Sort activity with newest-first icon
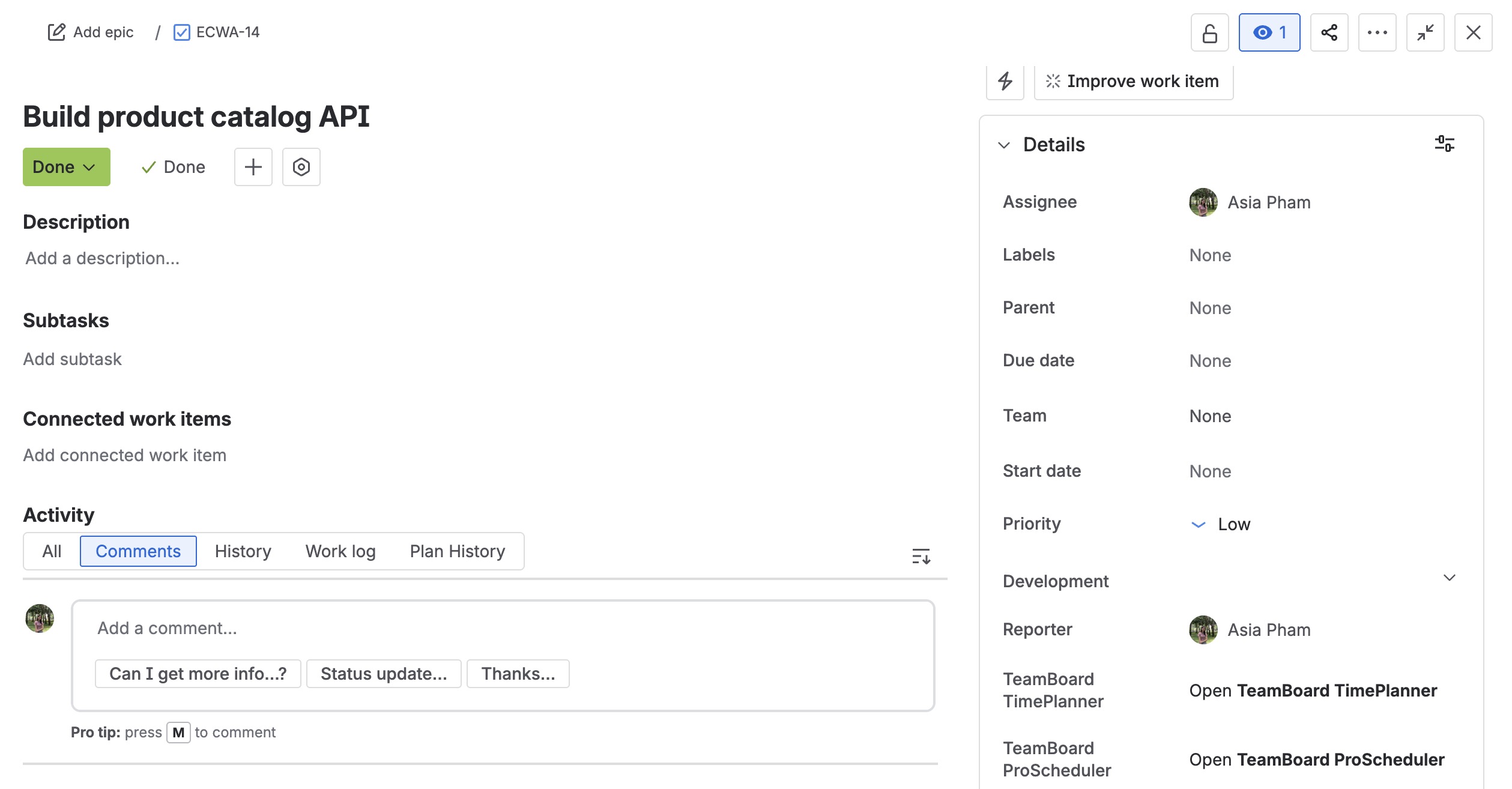 tap(921, 556)
